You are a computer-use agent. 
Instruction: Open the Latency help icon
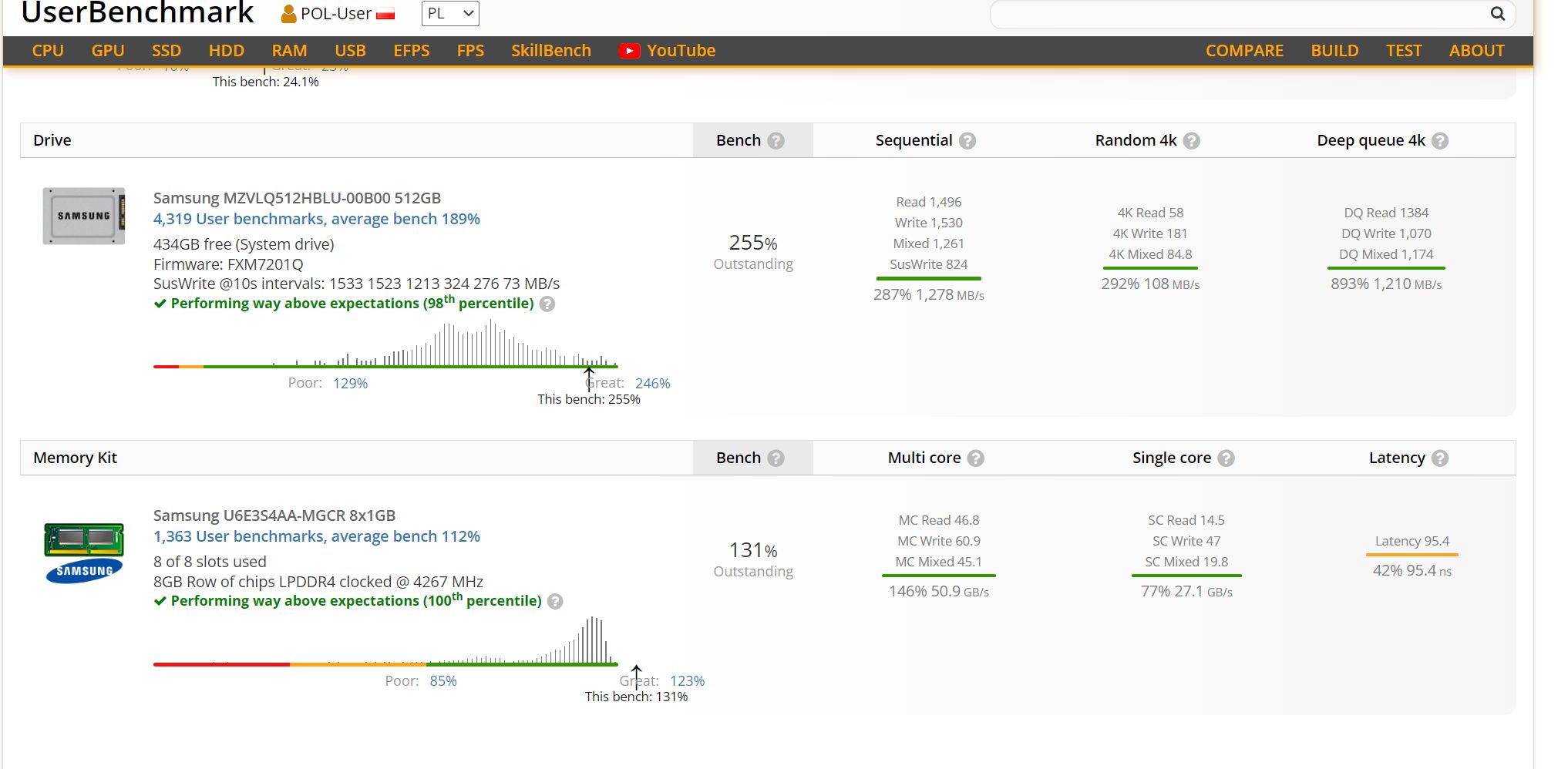point(1439,458)
